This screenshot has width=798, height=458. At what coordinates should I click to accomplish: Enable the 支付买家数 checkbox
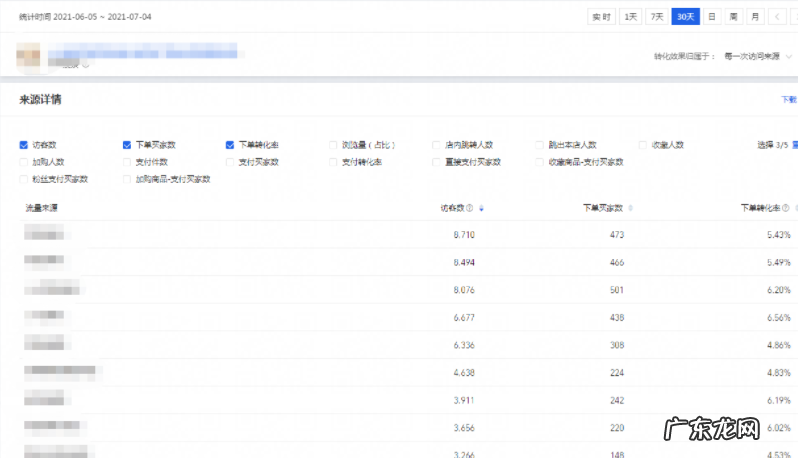point(230,162)
